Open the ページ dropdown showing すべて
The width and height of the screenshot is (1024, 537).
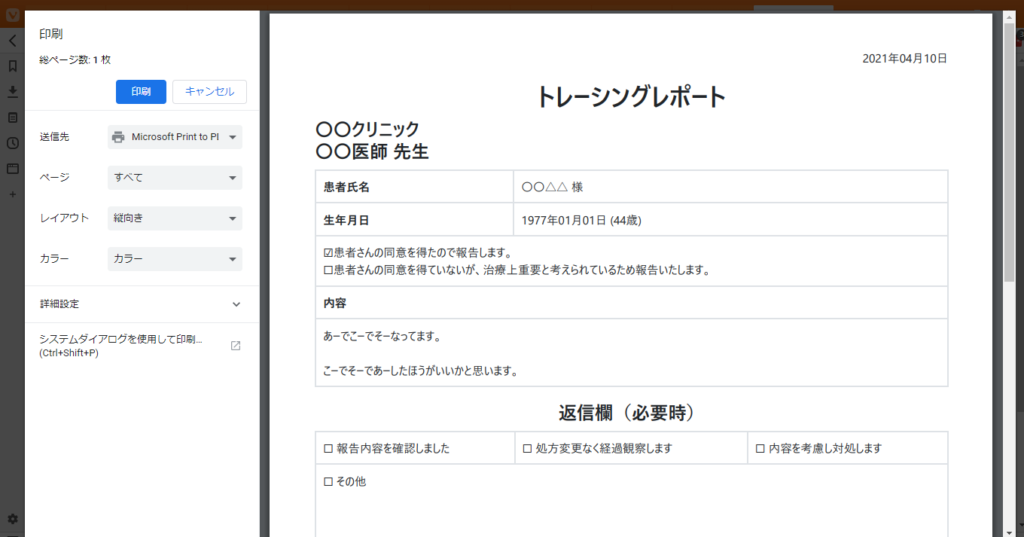tap(175, 178)
